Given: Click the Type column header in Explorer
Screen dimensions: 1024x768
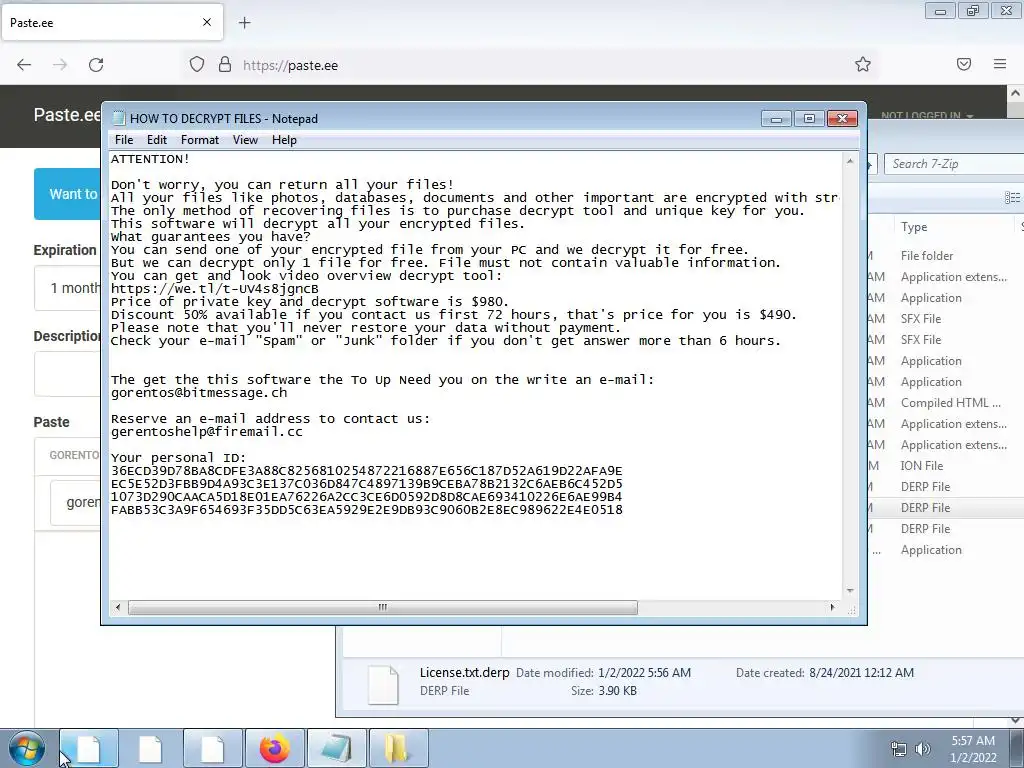Looking at the screenshot, I should pos(914,227).
